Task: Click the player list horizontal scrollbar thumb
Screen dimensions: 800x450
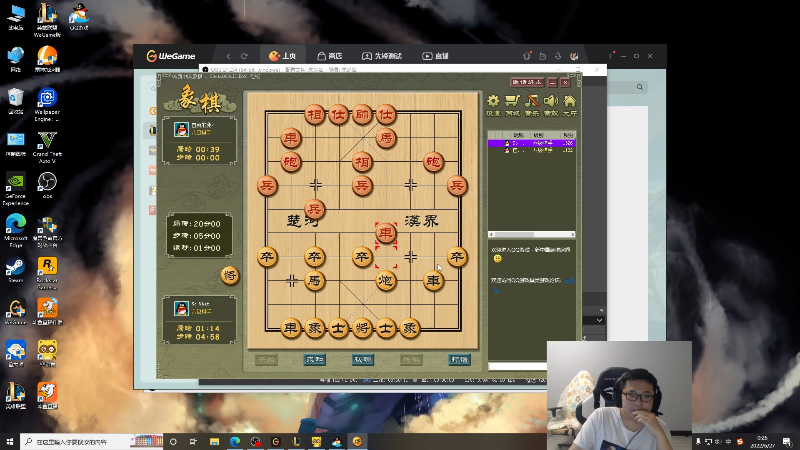Action: pyautogui.click(x=514, y=234)
